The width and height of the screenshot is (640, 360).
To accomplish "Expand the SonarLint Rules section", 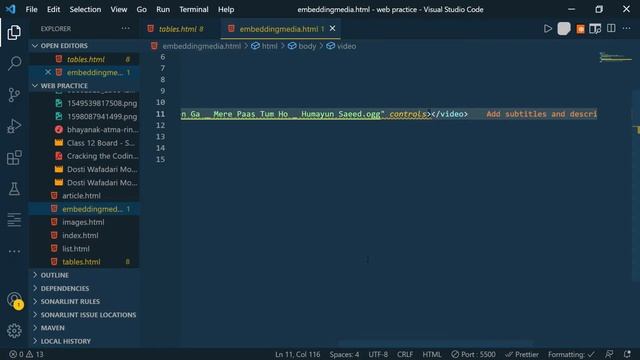I will [84, 302].
